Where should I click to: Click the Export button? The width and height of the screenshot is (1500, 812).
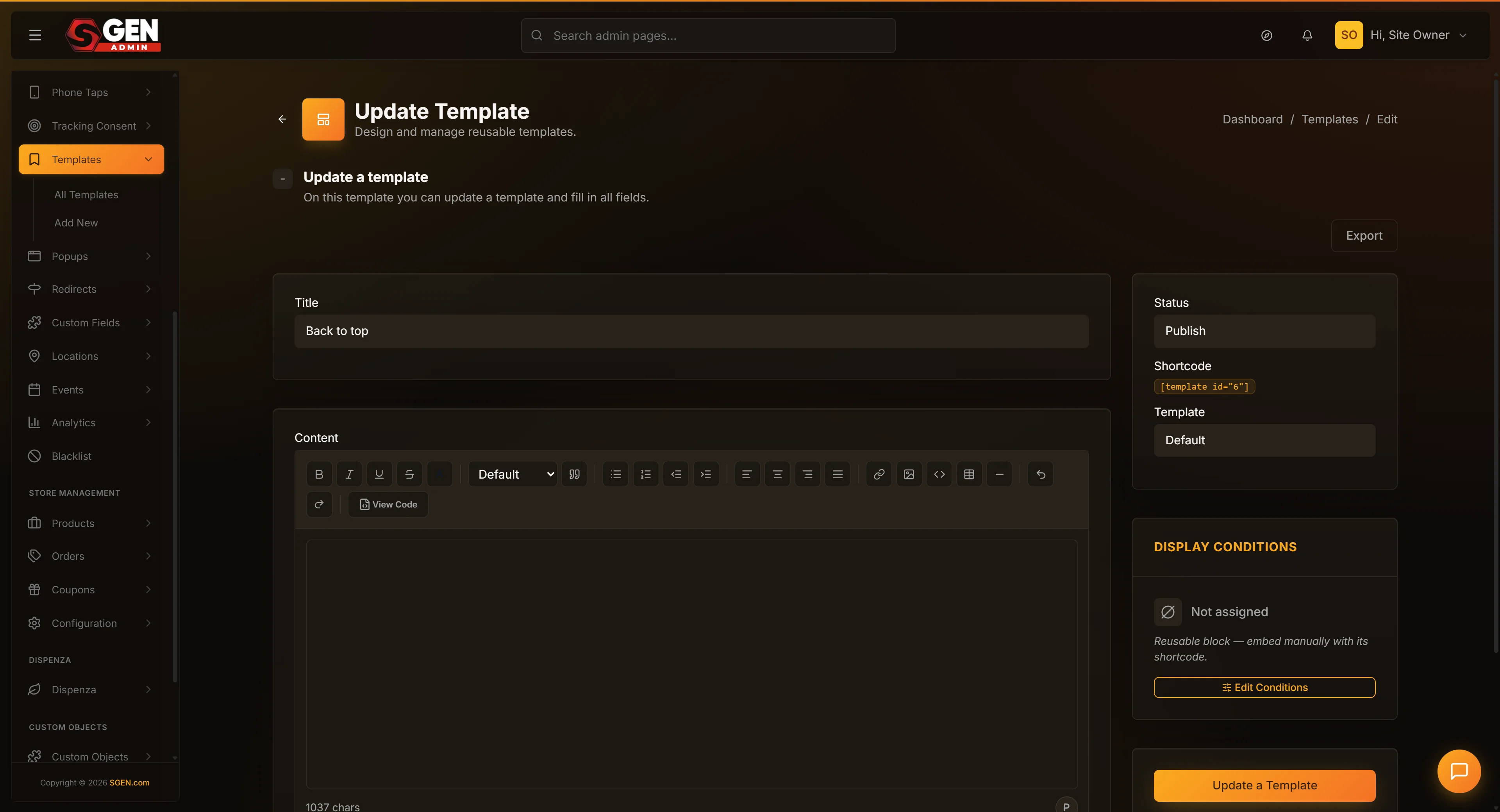(x=1364, y=236)
